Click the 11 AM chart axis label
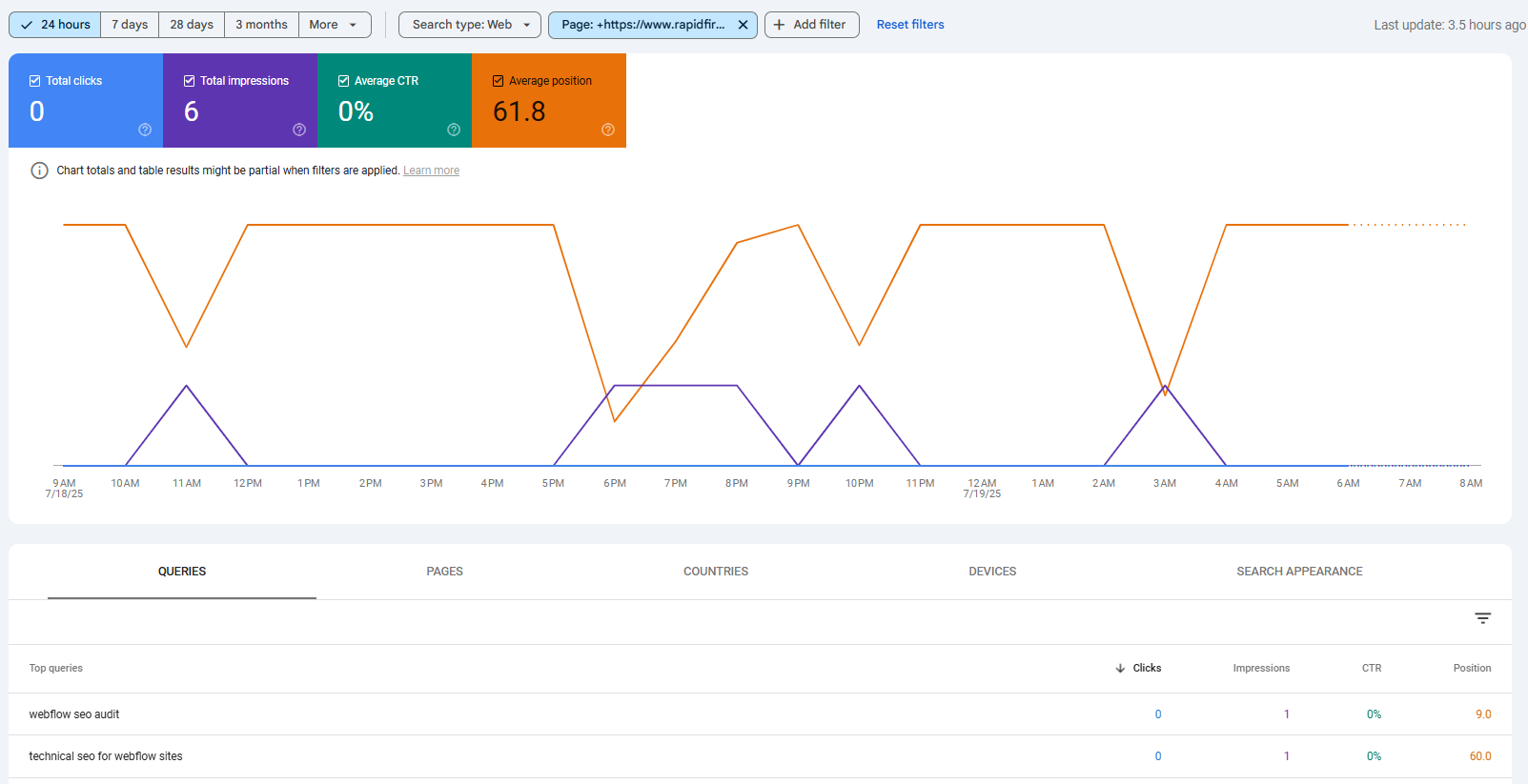This screenshot has height=784, width=1528. click(x=187, y=484)
